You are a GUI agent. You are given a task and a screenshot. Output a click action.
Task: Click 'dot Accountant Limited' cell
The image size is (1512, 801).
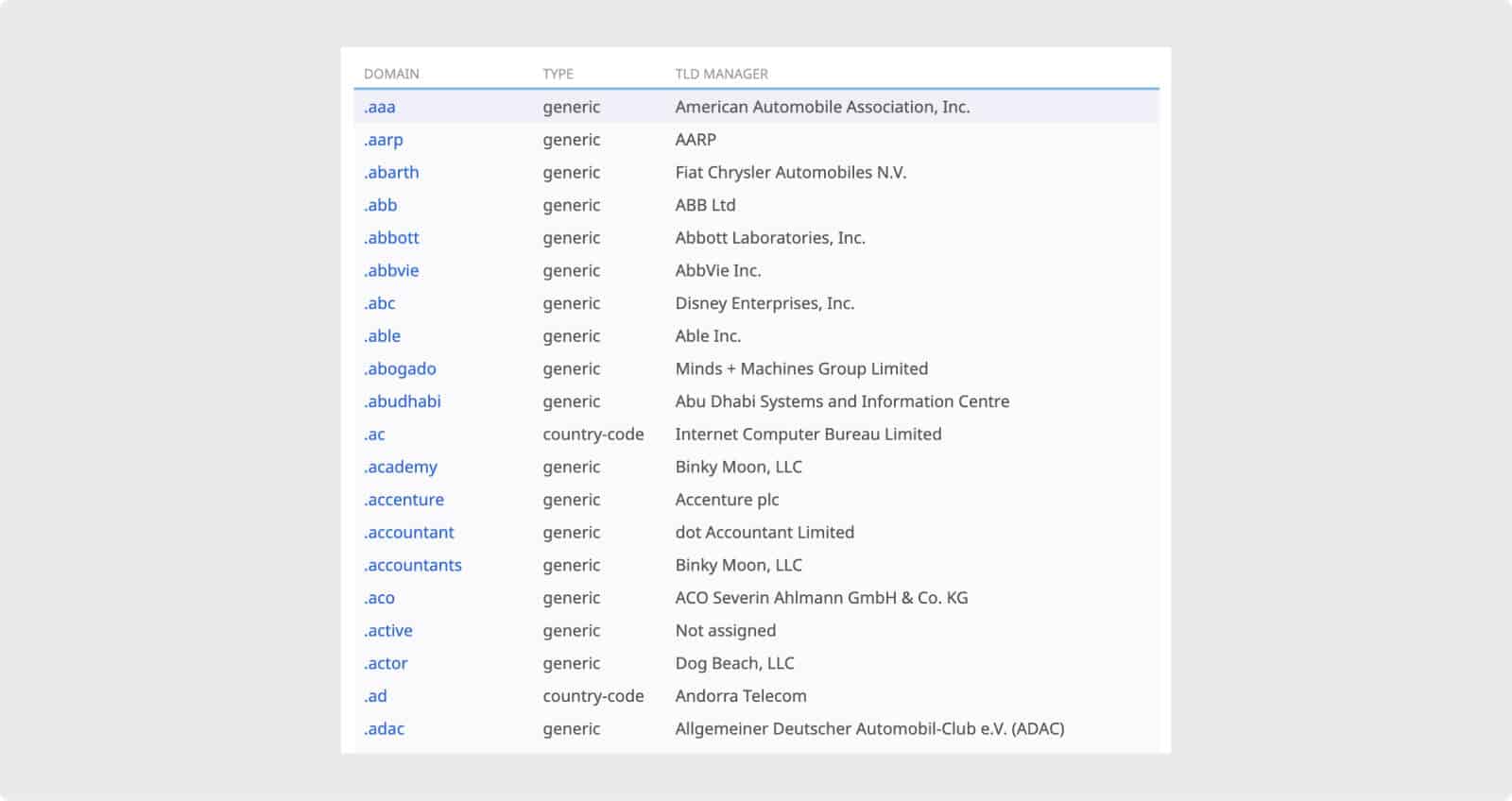click(x=765, y=533)
